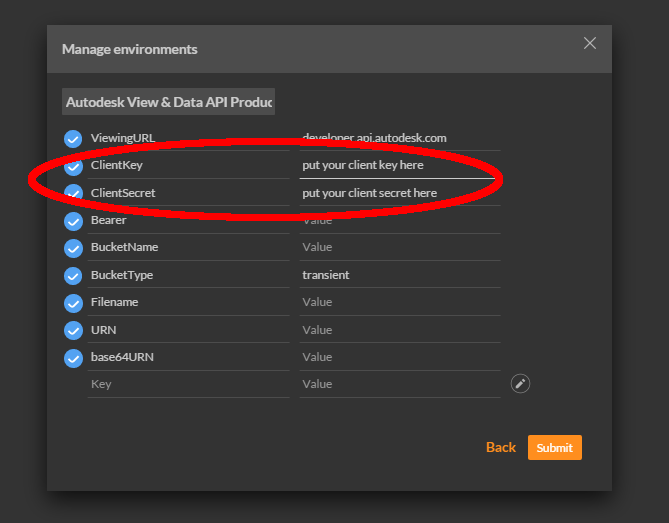Screen dimensions: 669x523
Task: Click the ClientSecret value field
Action: pyautogui.click(x=400, y=193)
